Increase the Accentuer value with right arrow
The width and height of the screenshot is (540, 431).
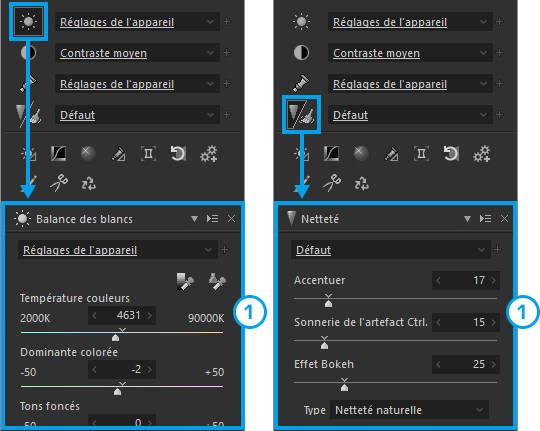pos(494,280)
